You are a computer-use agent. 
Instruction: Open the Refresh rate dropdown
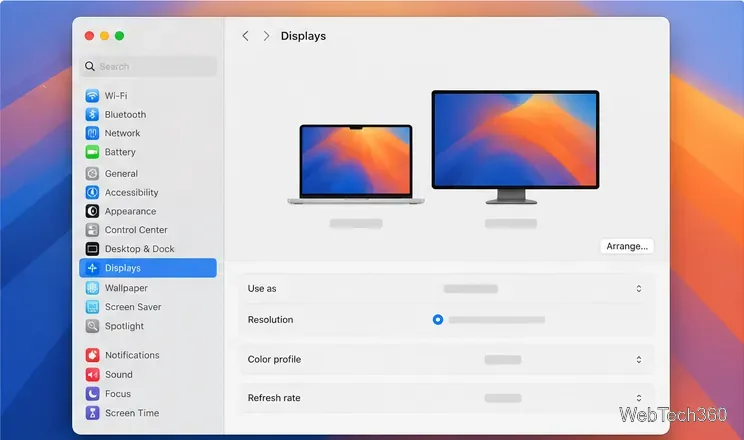pos(639,398)
